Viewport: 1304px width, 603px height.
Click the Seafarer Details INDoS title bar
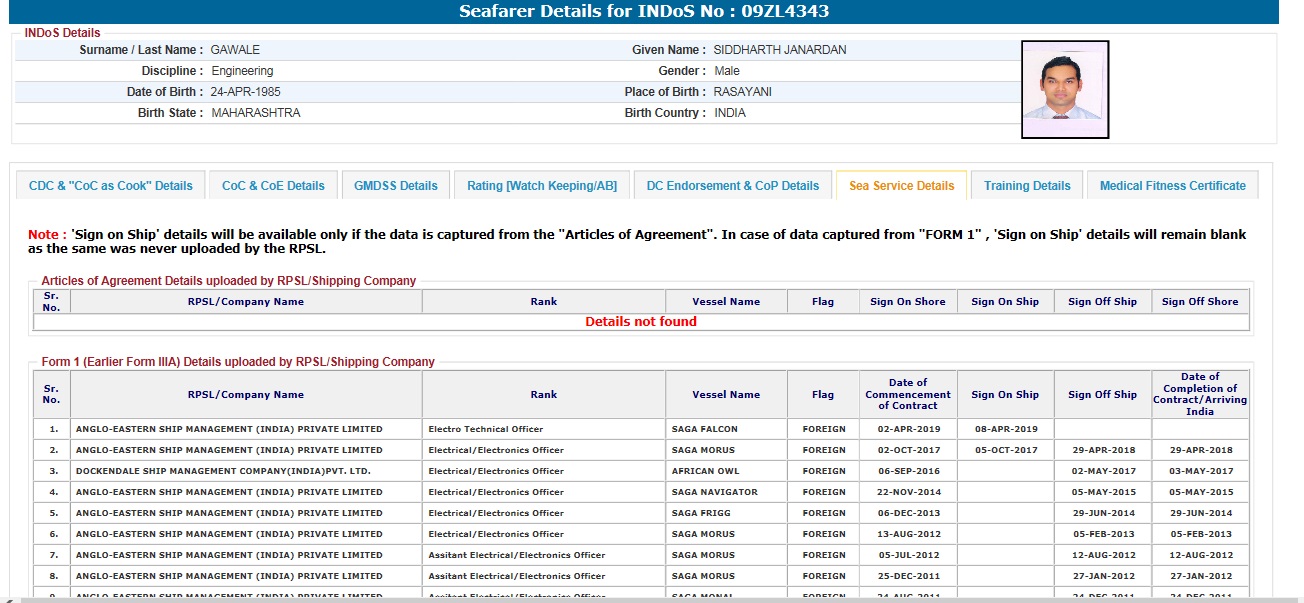pos(643,12)
